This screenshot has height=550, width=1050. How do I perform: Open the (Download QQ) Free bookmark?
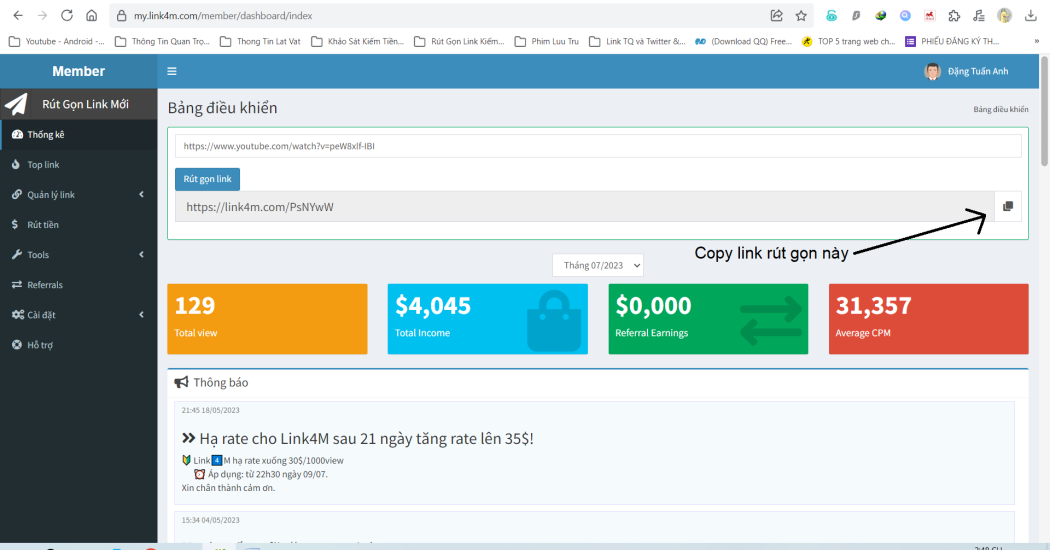[743, 42]
